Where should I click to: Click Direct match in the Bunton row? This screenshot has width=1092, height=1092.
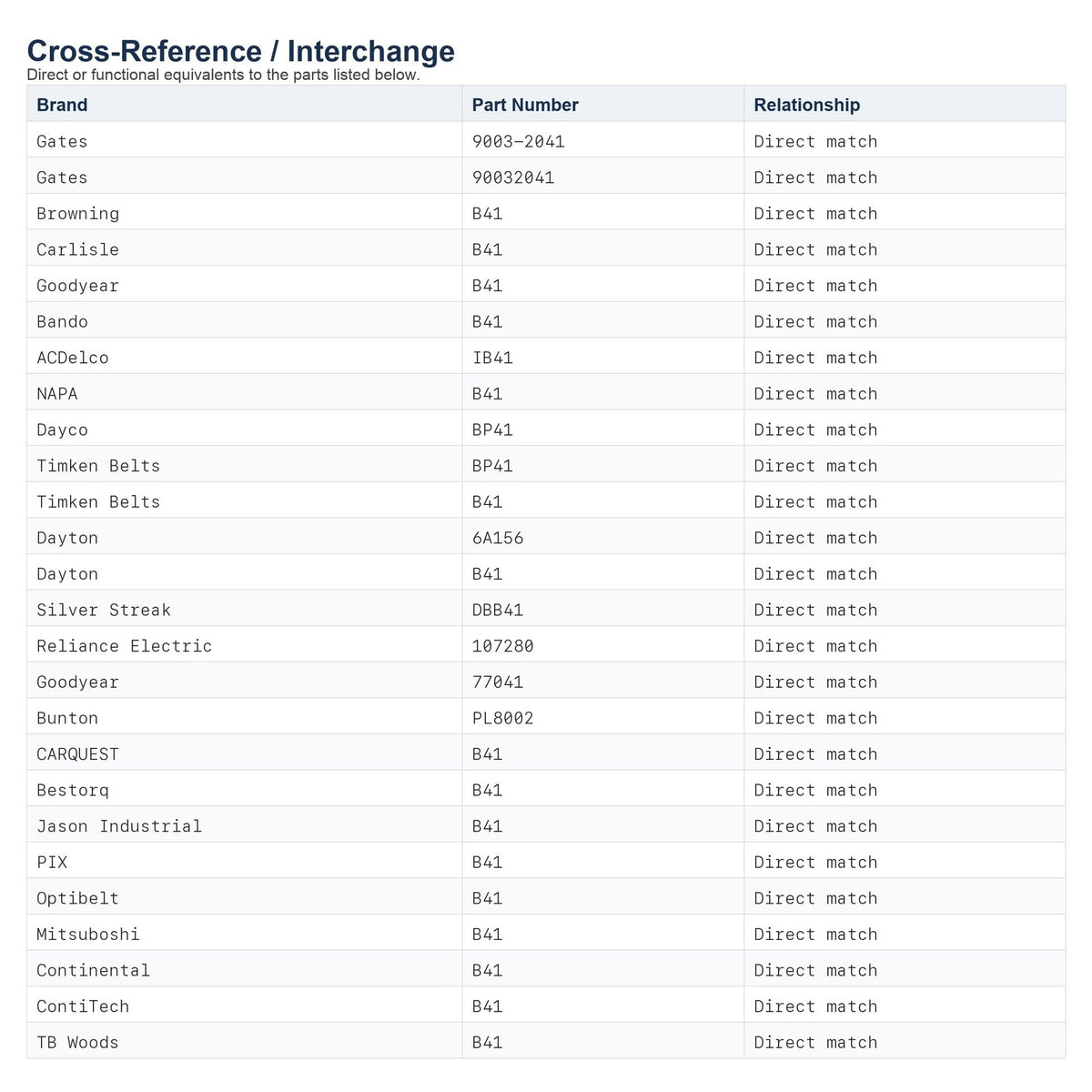click(x=816, y=718)
